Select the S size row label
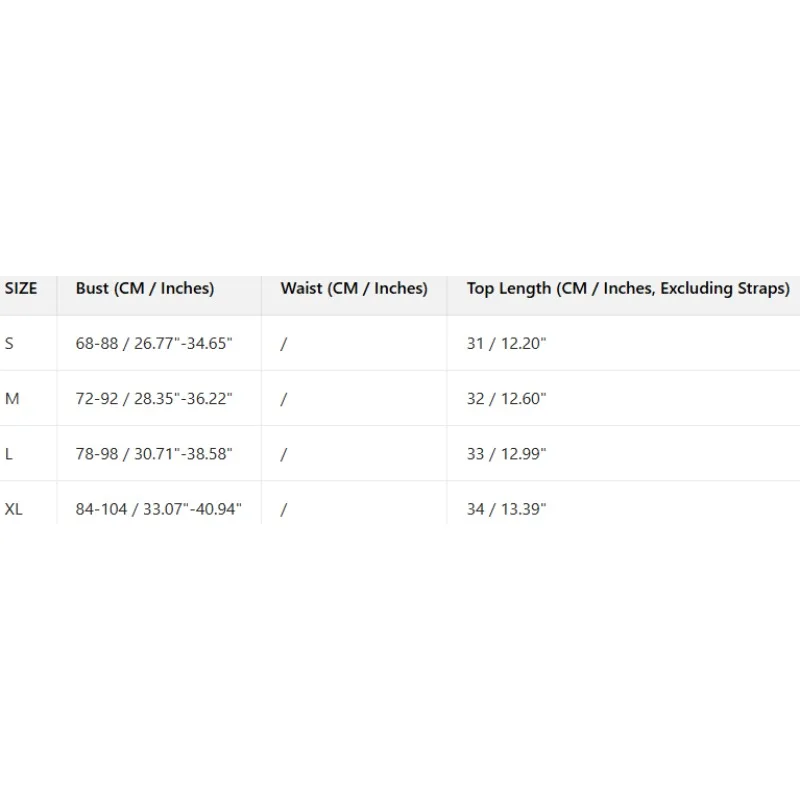800x800 pixels. 10,343
